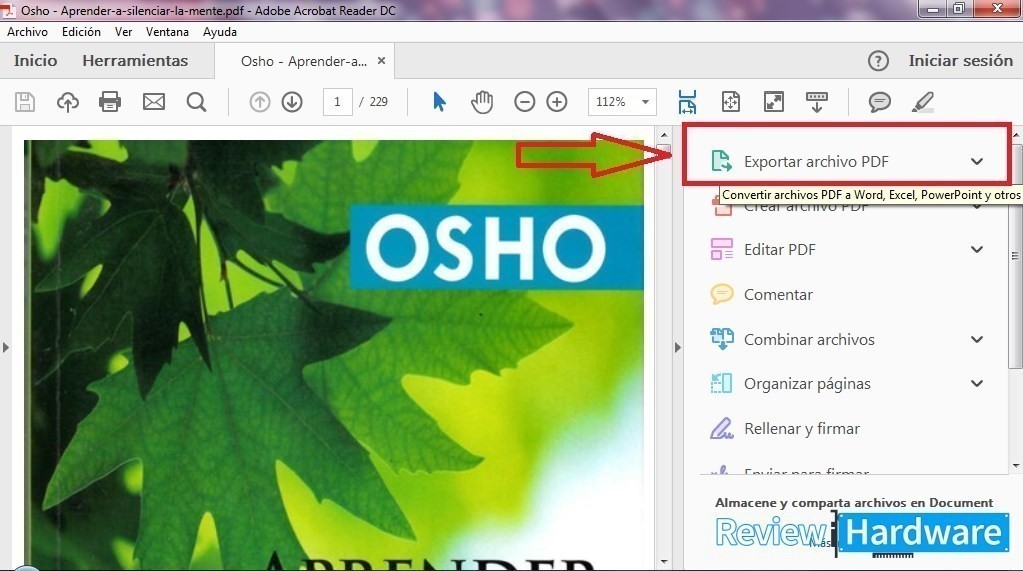
Task: Open the Ventana menu
Action: [167, 32]
